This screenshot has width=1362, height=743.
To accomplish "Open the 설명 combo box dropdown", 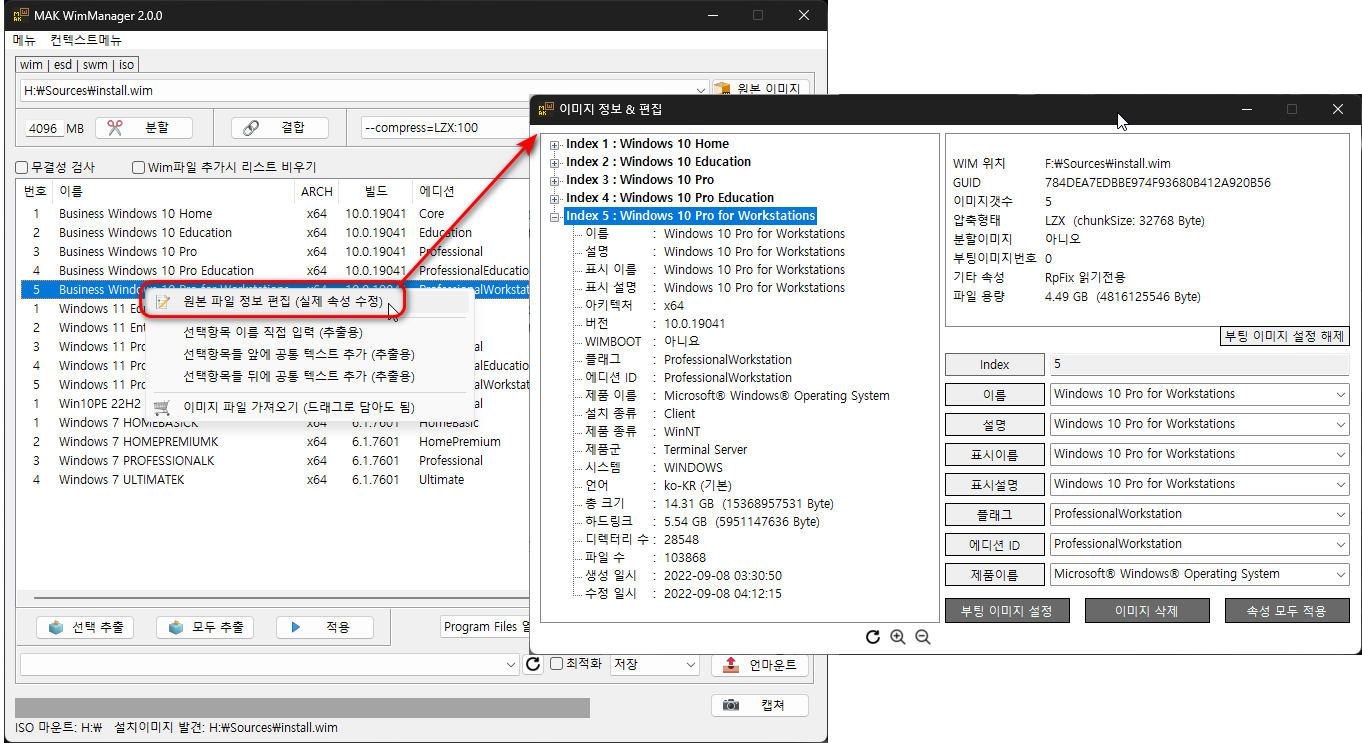I will point(1340,425).
